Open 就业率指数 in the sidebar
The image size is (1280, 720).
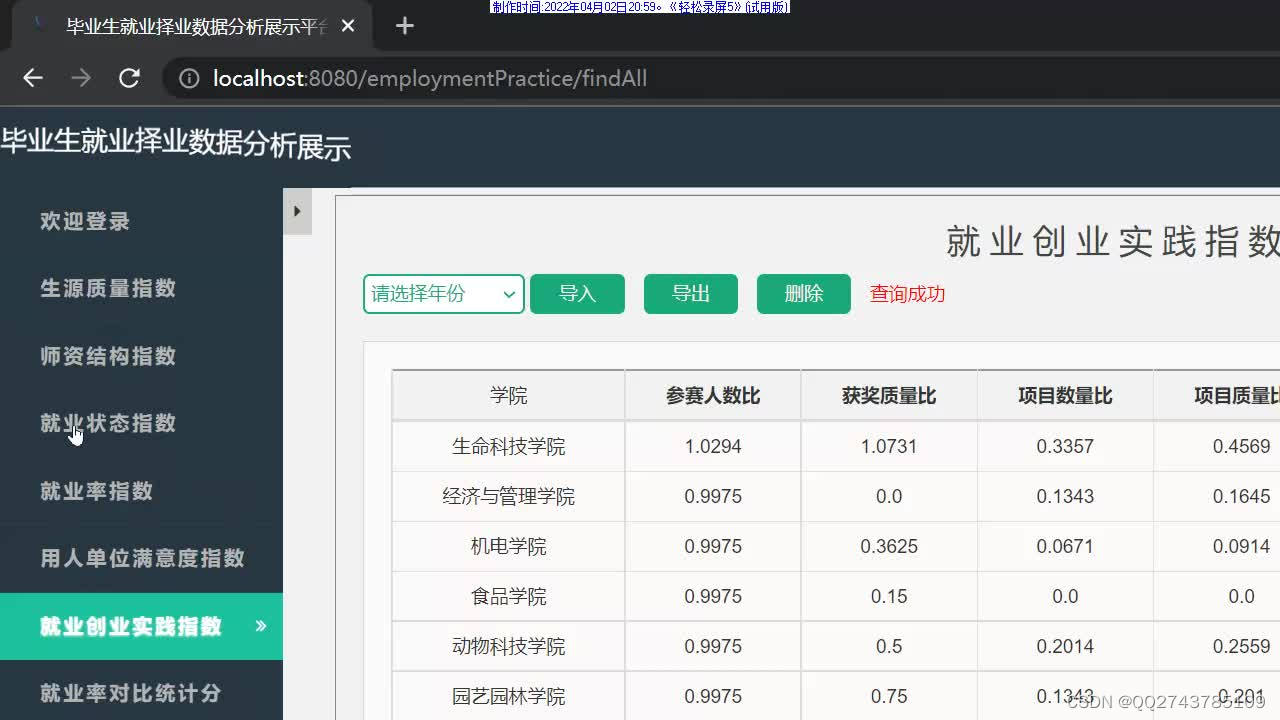pyautogui.click(x=97, y=491)
